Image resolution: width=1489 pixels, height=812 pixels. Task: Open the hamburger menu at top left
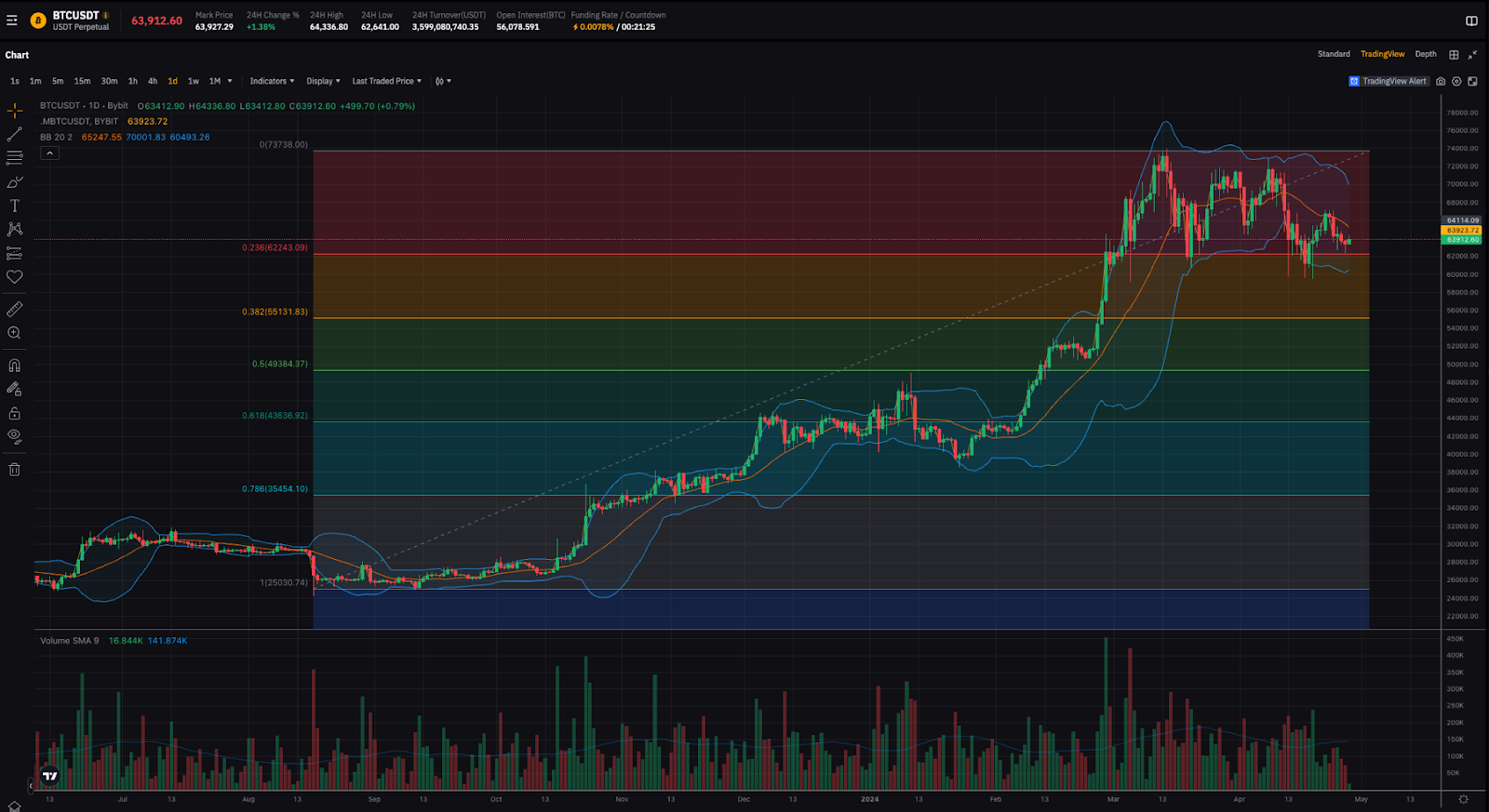(x=12, y=20)
